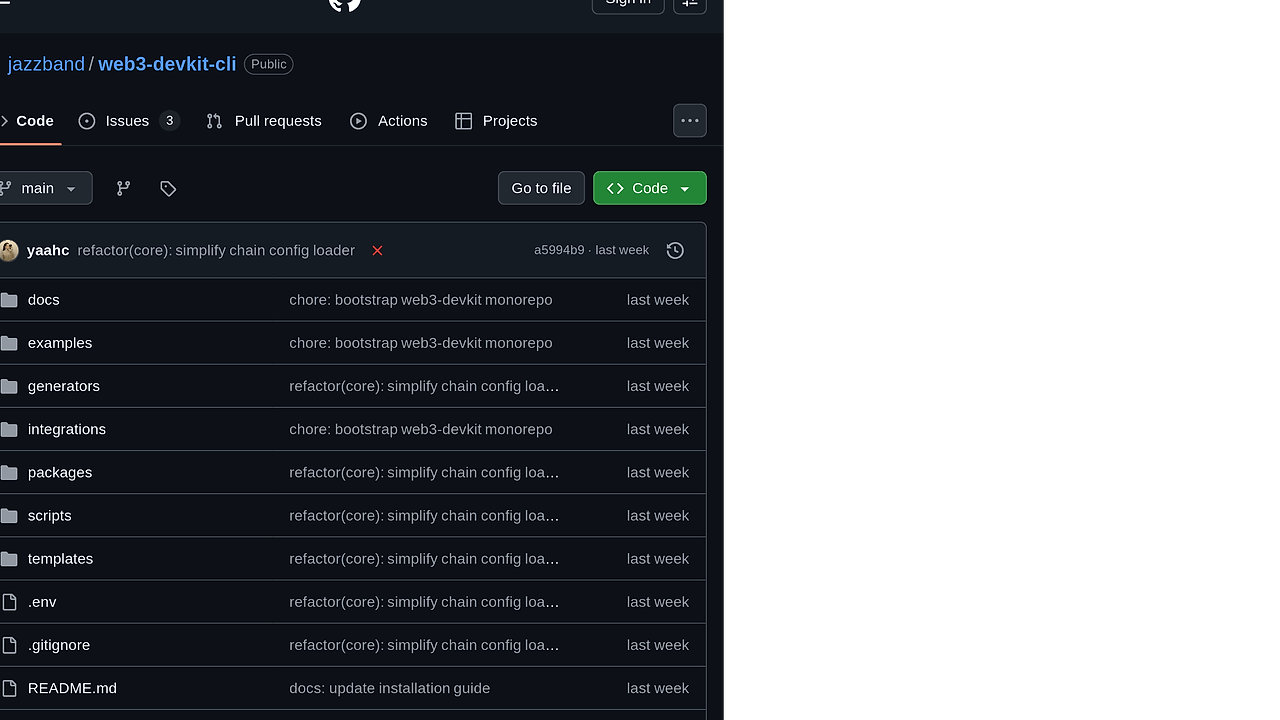Click the Actions play icon
Image resolution: width=1280 pixels, height=720 pixels.
click(x=358, y=121)
